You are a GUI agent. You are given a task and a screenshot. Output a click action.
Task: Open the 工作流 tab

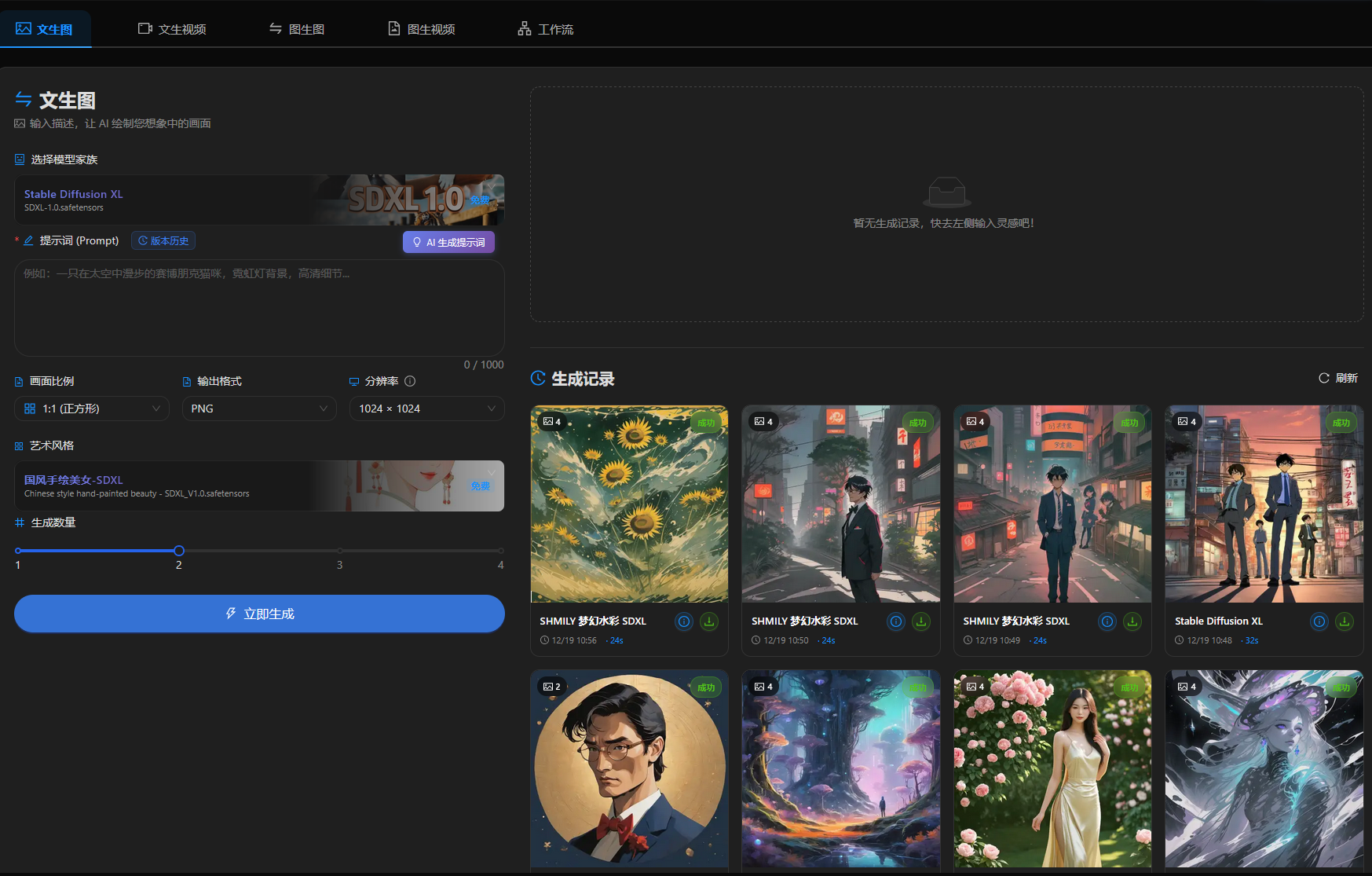click(546, 29)
